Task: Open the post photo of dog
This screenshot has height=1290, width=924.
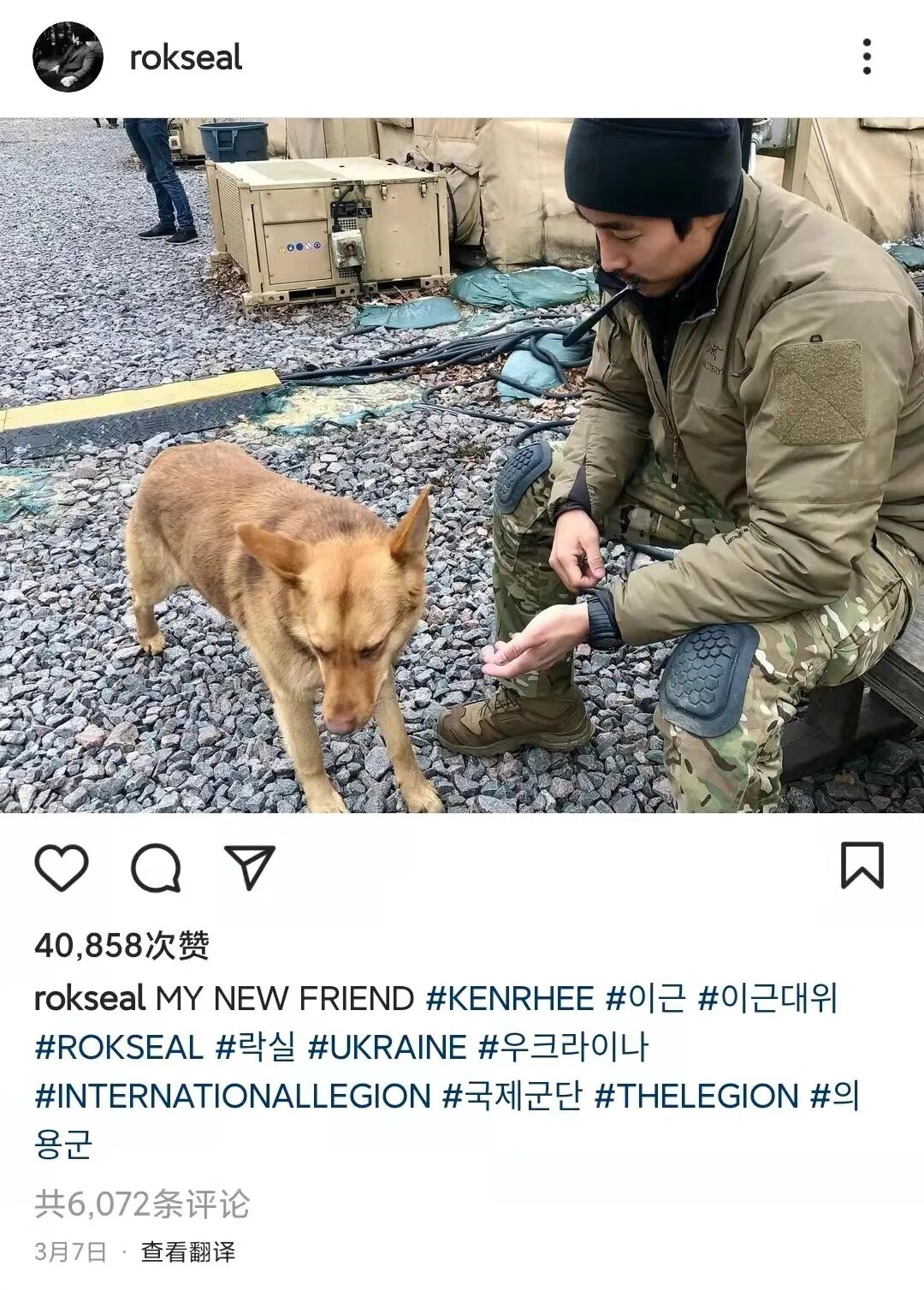Action: [462, 465]
